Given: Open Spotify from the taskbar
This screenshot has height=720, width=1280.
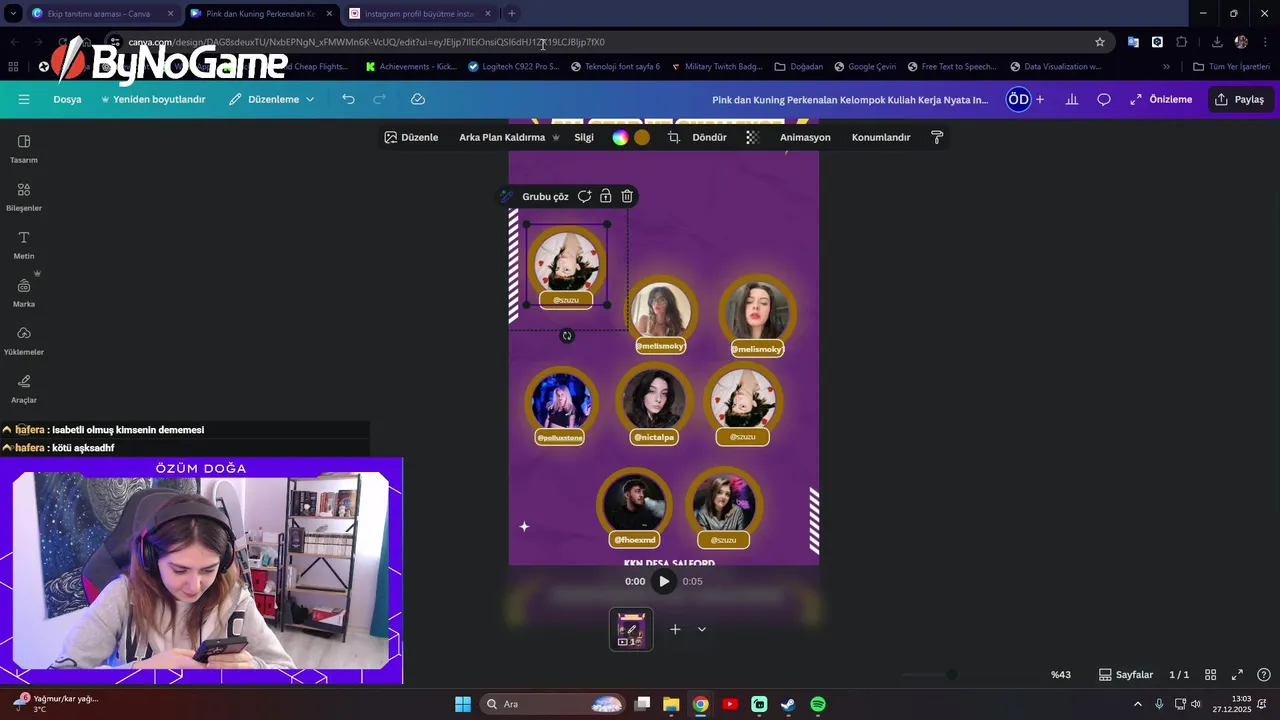Looking at the screenshot, I should point(818,704).
